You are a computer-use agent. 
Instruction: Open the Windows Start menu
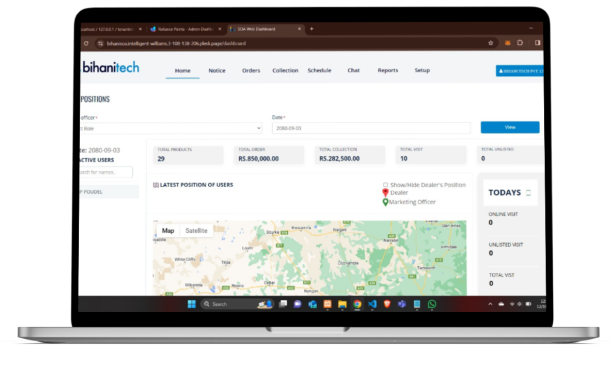click(x=191, y=304)
